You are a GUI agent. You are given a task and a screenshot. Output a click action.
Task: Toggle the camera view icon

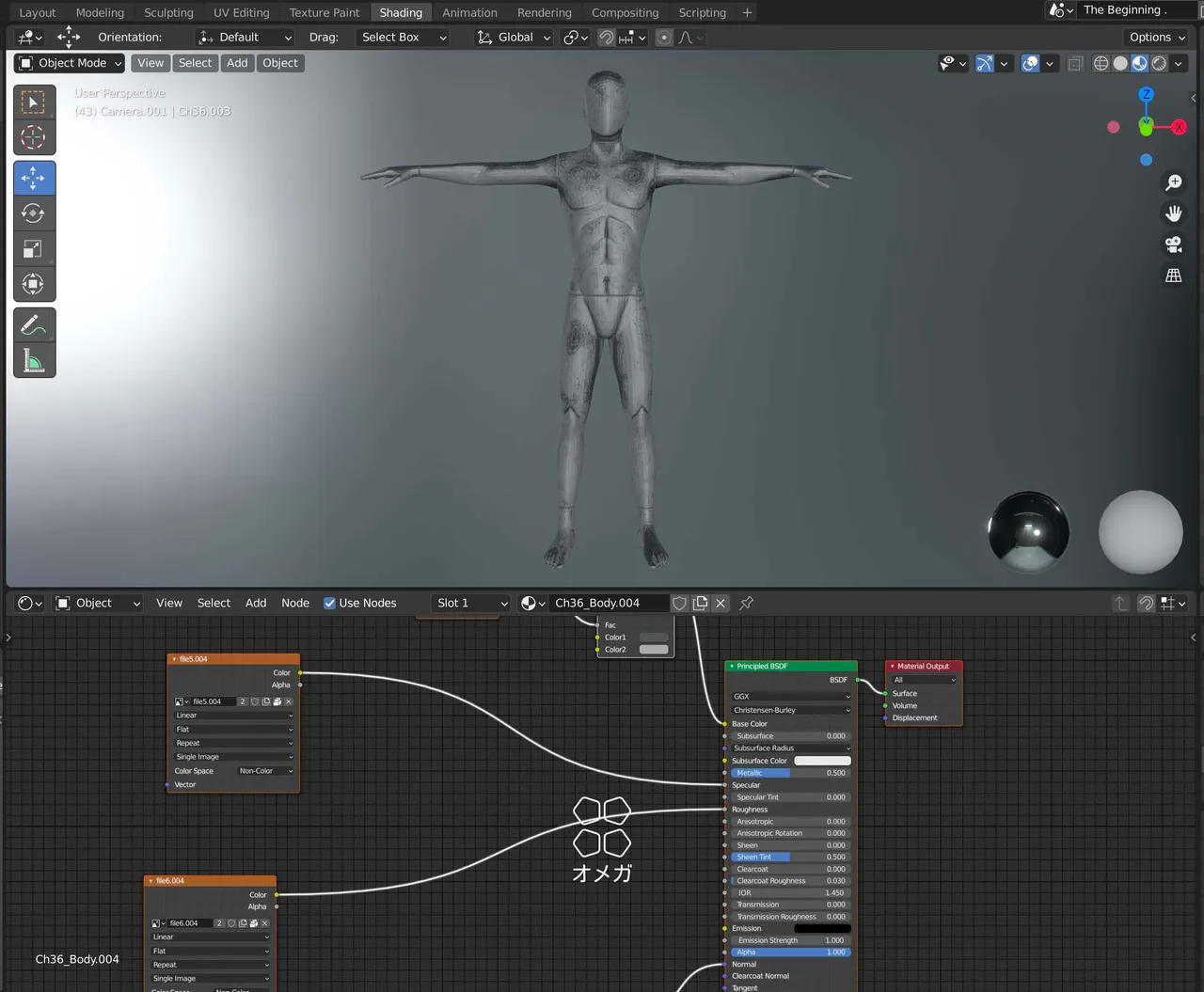[1174, 244]
